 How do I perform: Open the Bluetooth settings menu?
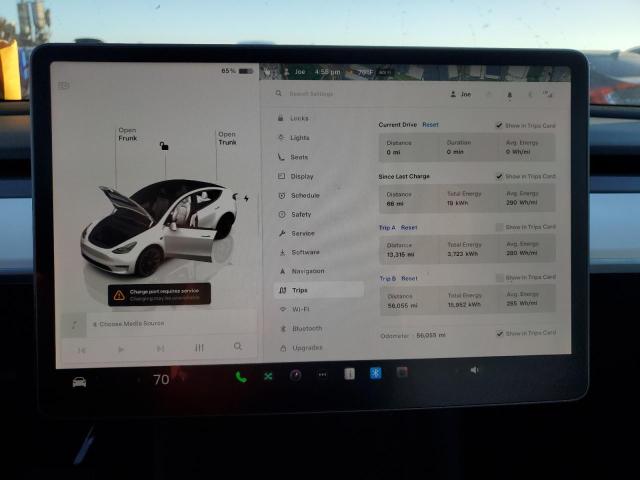(302, 329)
